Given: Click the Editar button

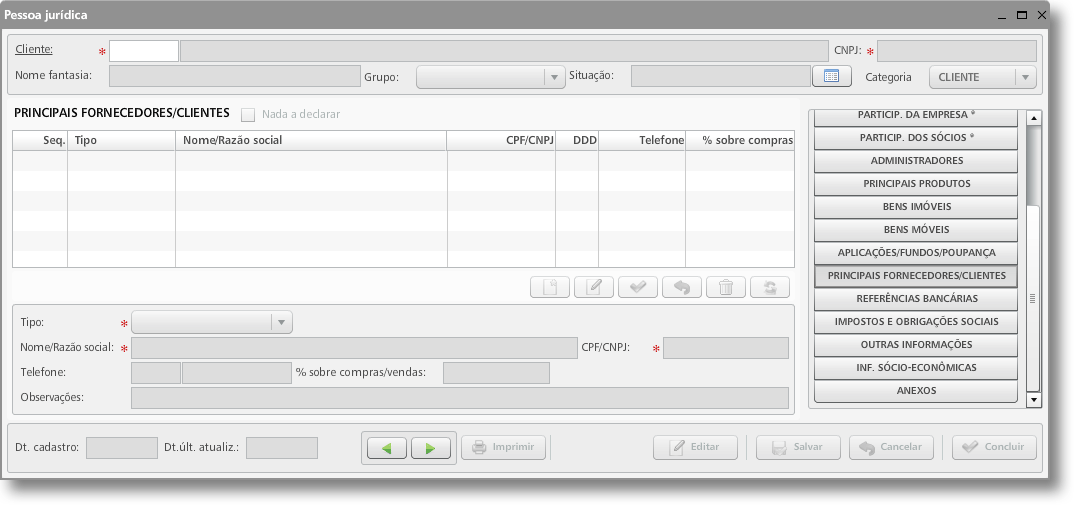Looking at the screenshot, I should tap(695, 447).
